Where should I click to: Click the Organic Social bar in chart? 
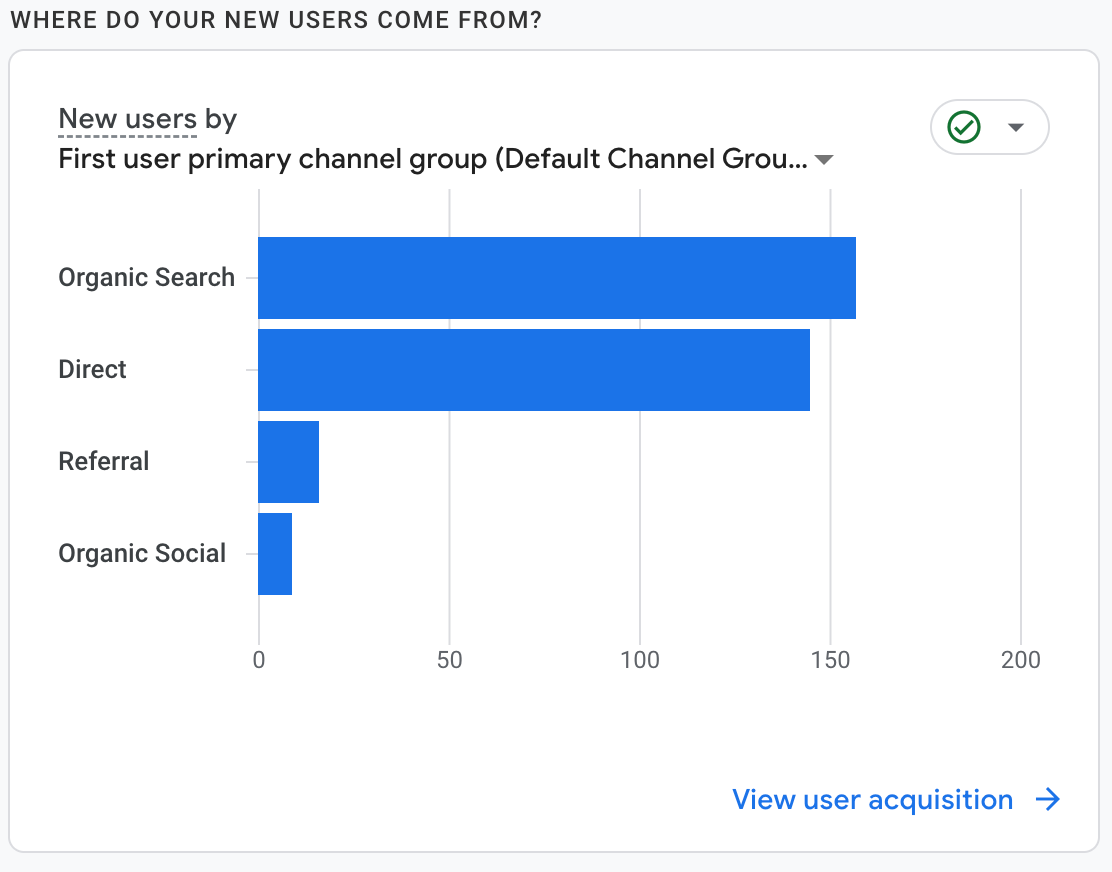275,554
